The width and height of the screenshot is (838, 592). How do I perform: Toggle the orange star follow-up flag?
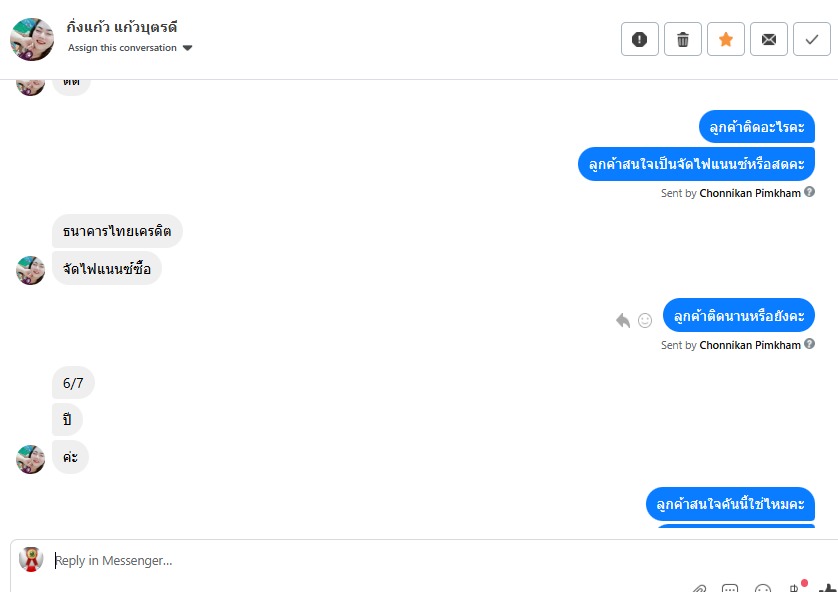[x=726, y=39]
